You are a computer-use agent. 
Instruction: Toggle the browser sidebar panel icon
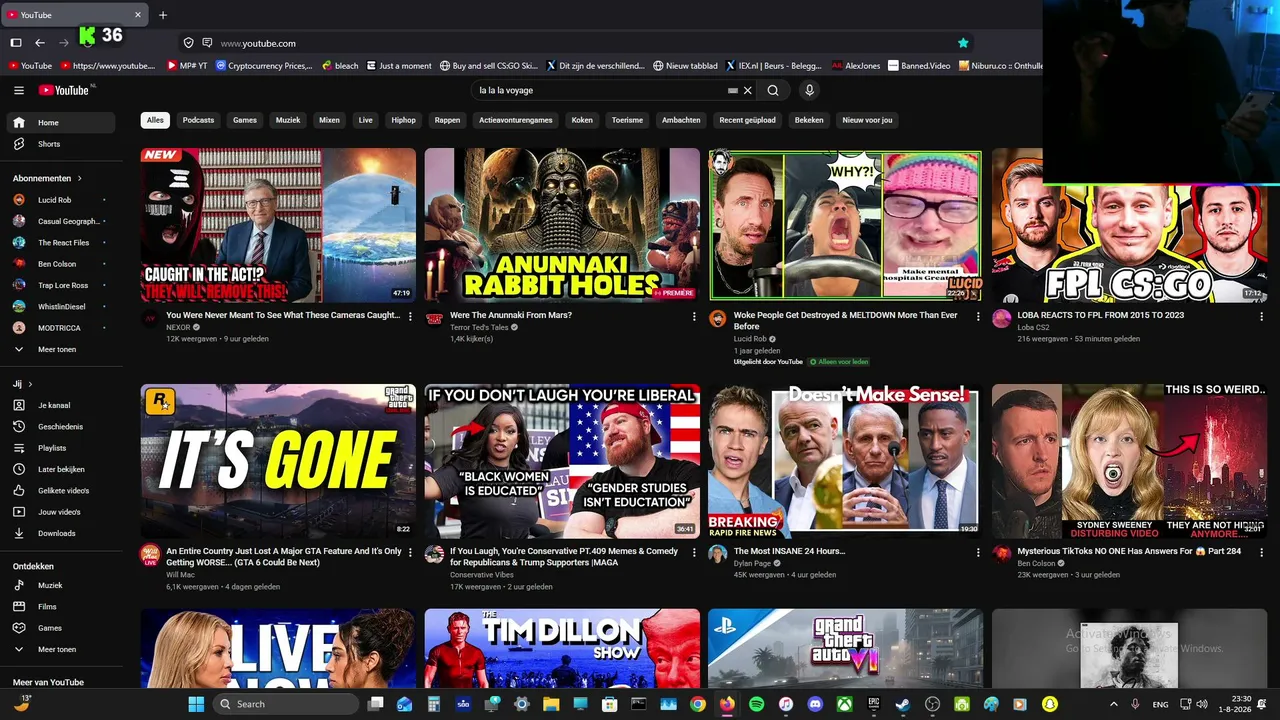pyautogui.click(x=16, y=43)
